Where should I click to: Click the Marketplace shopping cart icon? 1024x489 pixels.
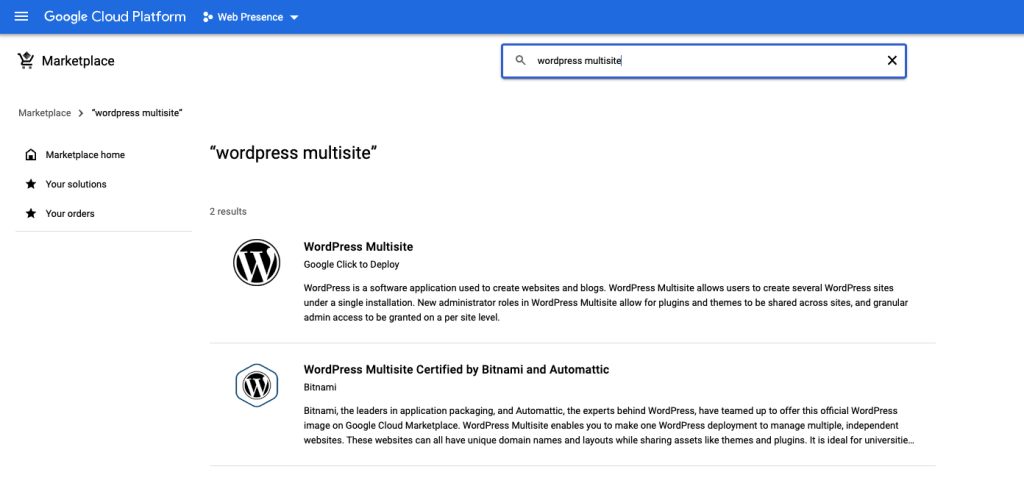(x=26, y=61)
